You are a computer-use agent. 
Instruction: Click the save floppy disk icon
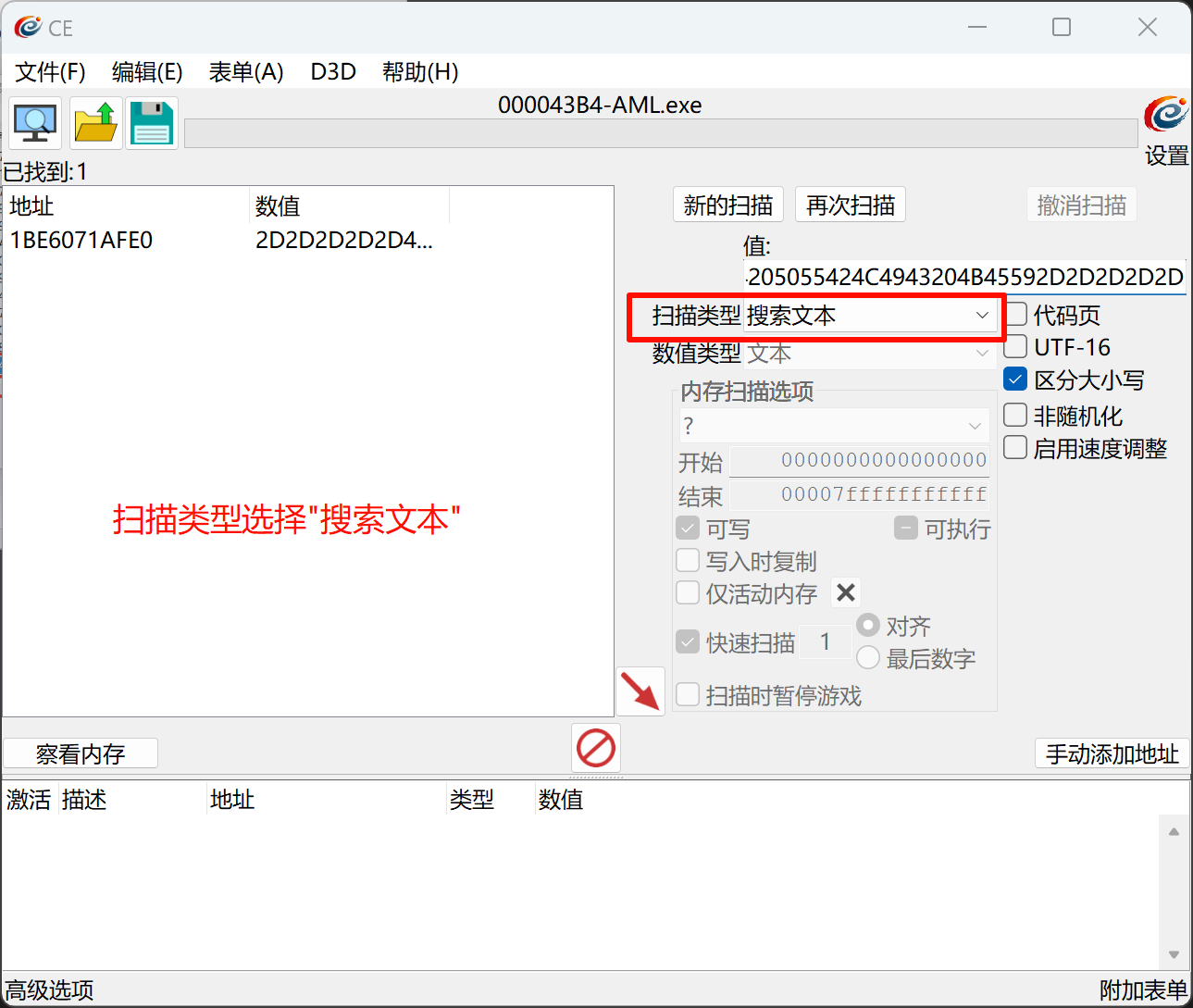click(x=152, y=123)
